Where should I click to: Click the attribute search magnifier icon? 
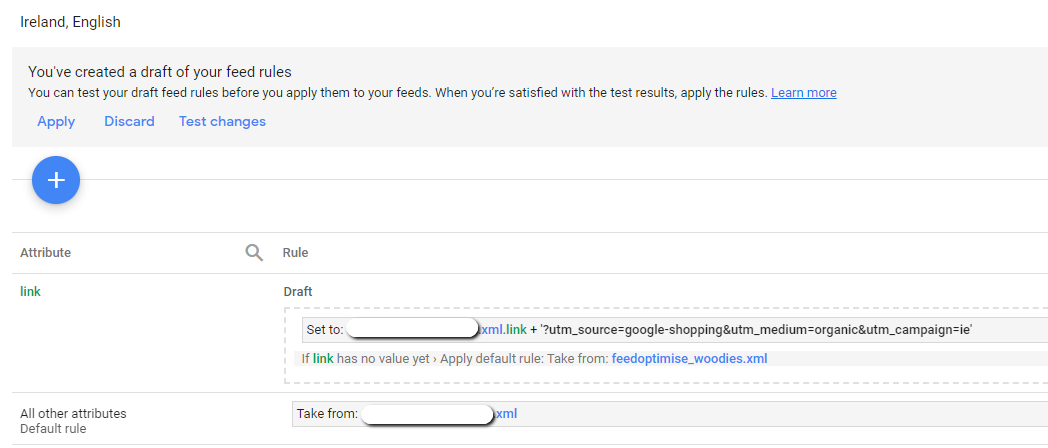(x=254, y=252)
